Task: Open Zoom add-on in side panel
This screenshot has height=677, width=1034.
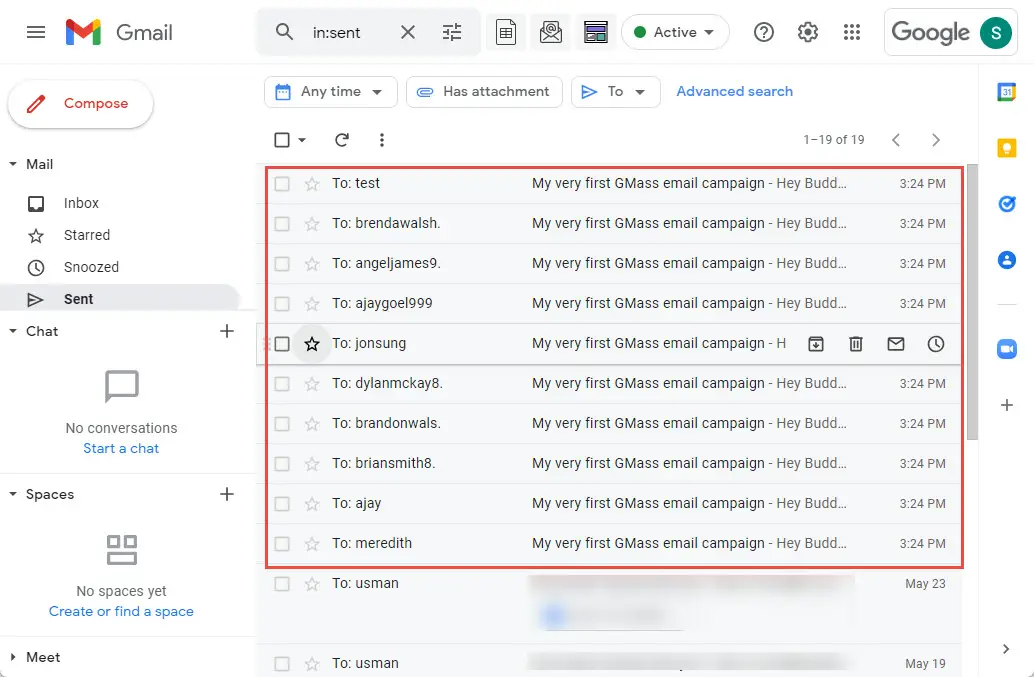Action: [x=1006, y=349]
